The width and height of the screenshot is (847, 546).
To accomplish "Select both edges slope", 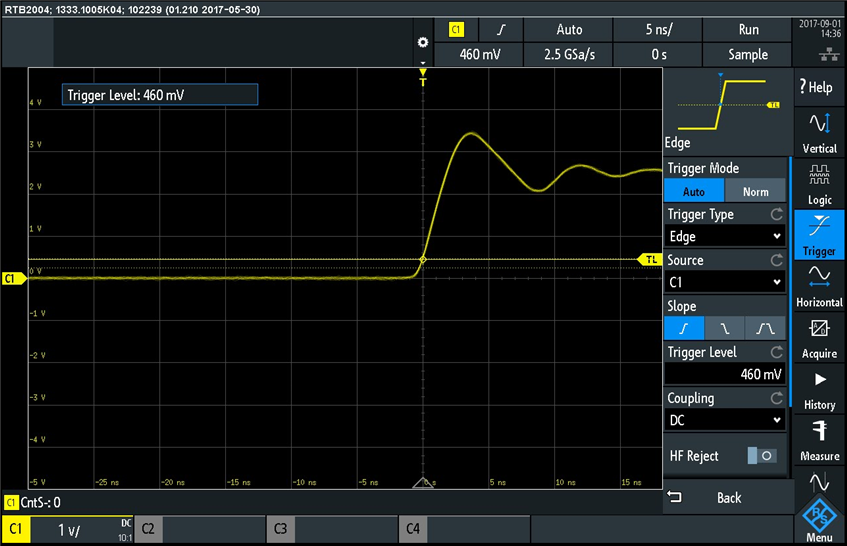I will pyautogui.click(x=765, y=328).
